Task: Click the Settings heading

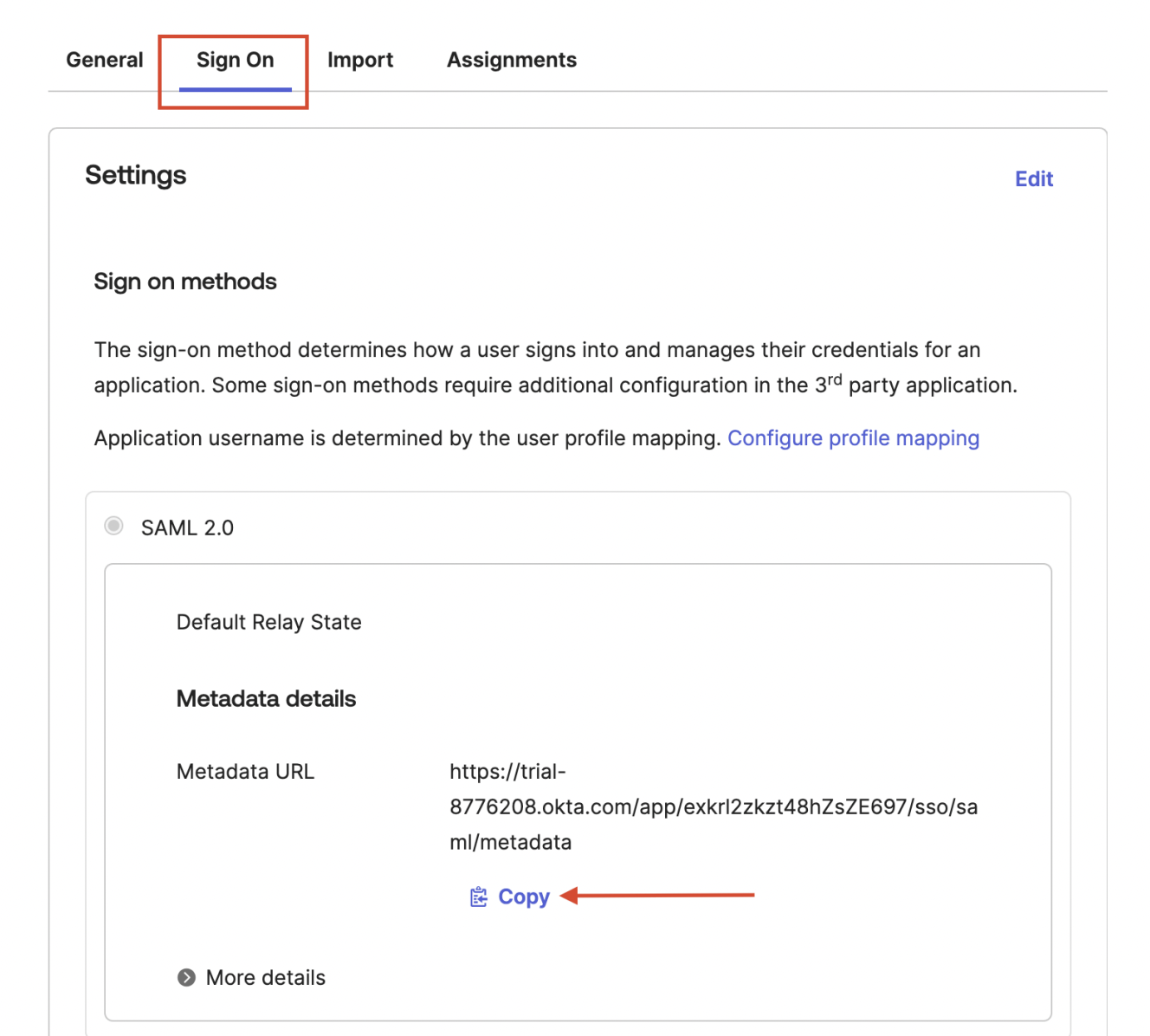Action: tap(136, 176)
